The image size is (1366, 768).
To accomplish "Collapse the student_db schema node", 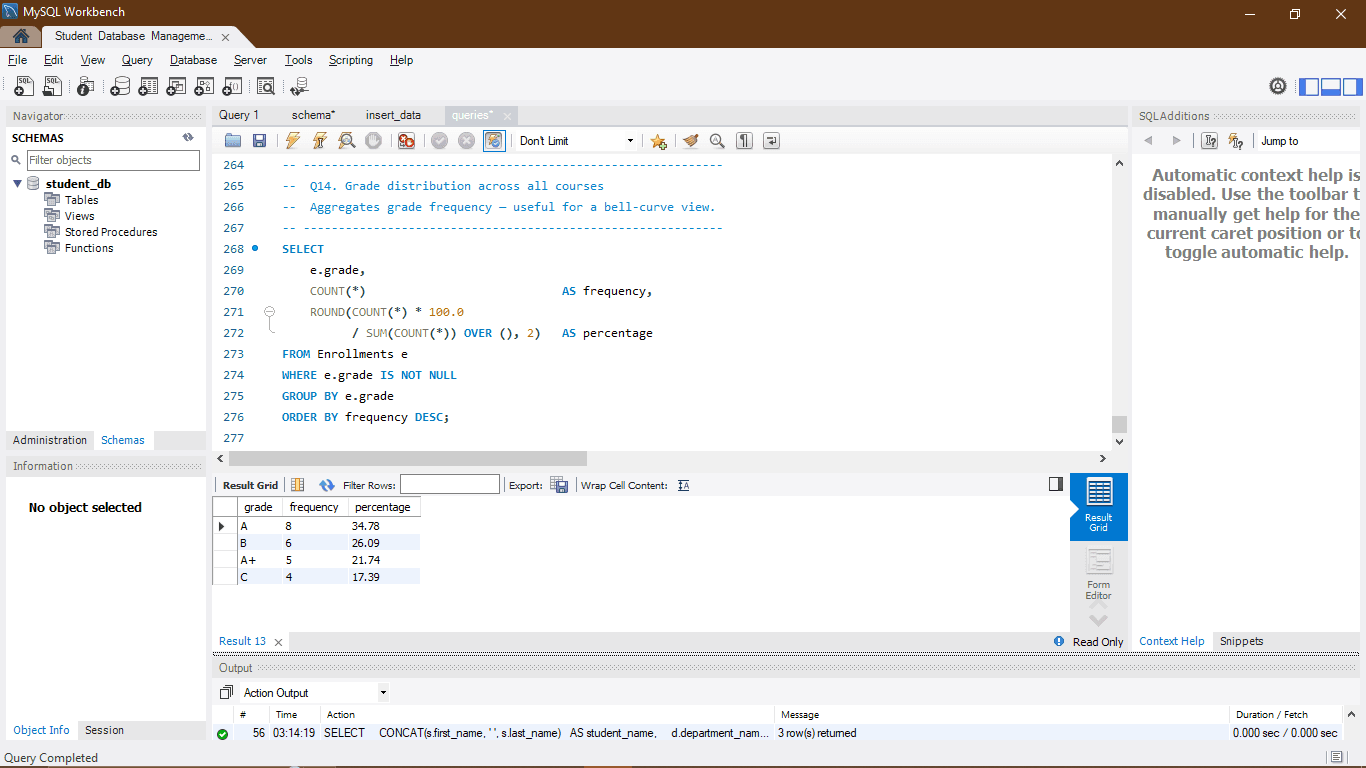I will pyautogui.click(x=18, y=184).
